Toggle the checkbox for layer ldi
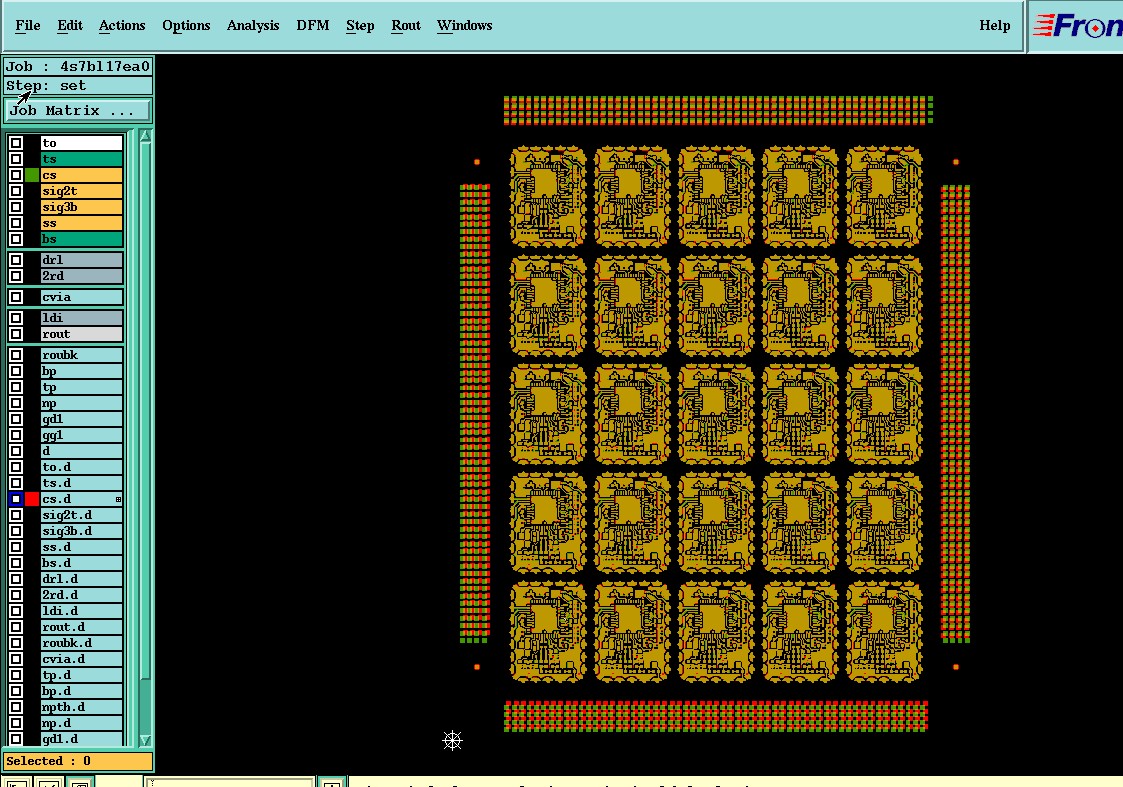Viewport: 1123px width, 787px height. coord(16,318)
